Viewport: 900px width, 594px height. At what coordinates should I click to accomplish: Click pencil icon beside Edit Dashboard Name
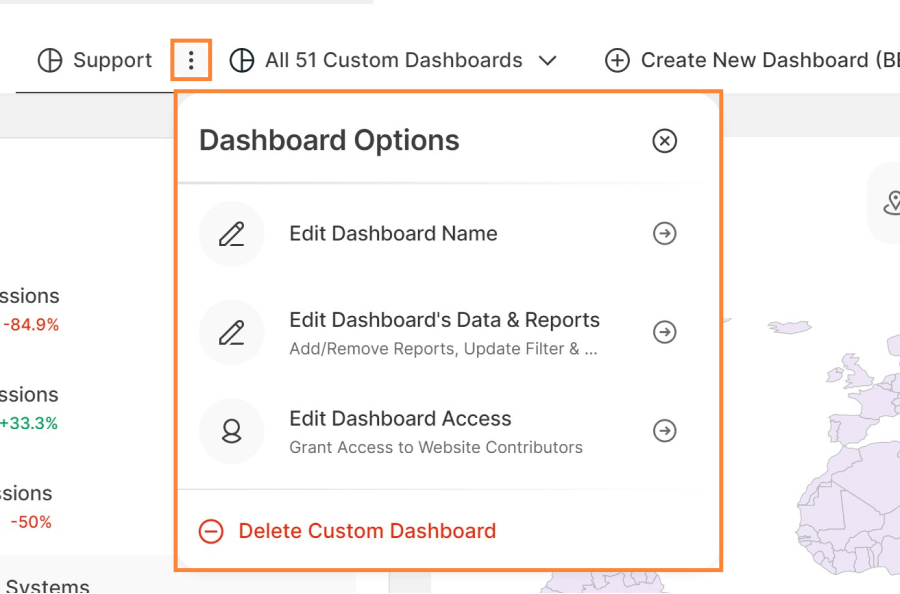[232, 234]
